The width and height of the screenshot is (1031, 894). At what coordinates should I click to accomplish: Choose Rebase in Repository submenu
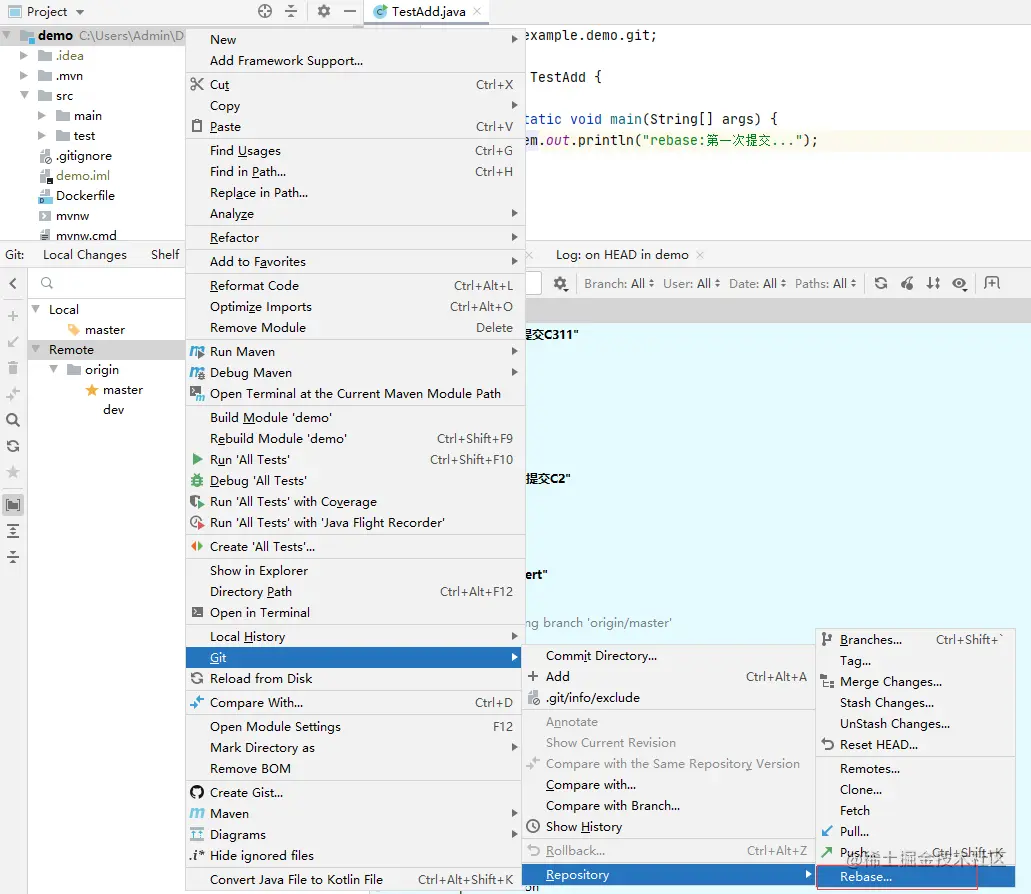tap(915, 876)
